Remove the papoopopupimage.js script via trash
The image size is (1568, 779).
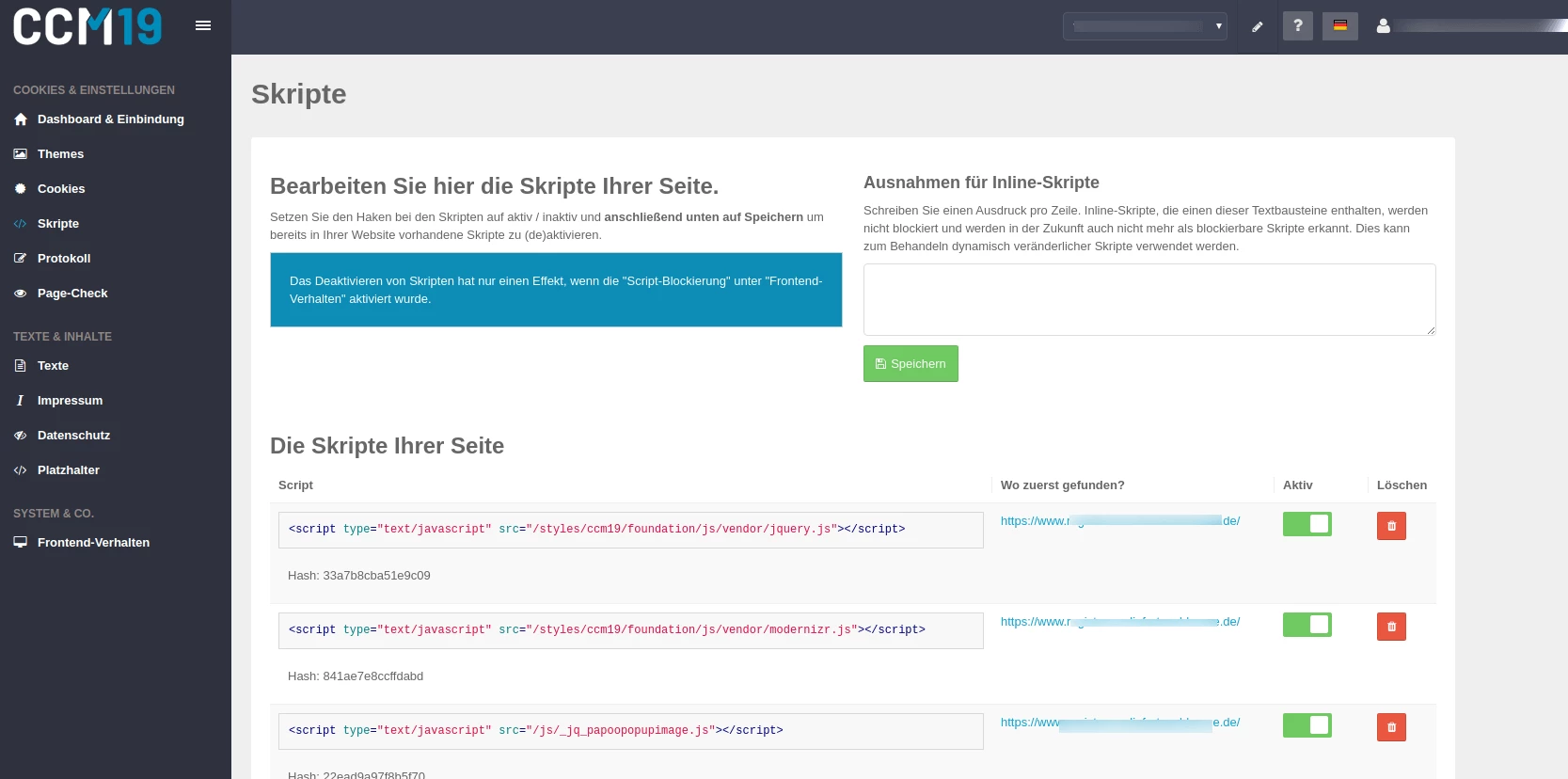1391,727
